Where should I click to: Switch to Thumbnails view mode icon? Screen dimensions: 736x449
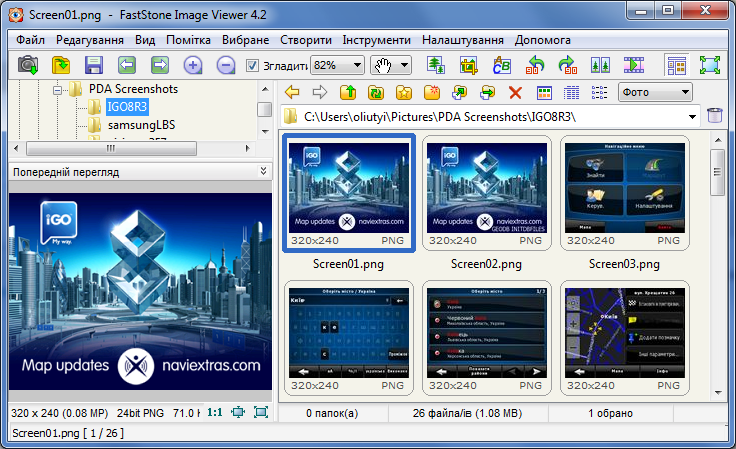coord(544,92)
